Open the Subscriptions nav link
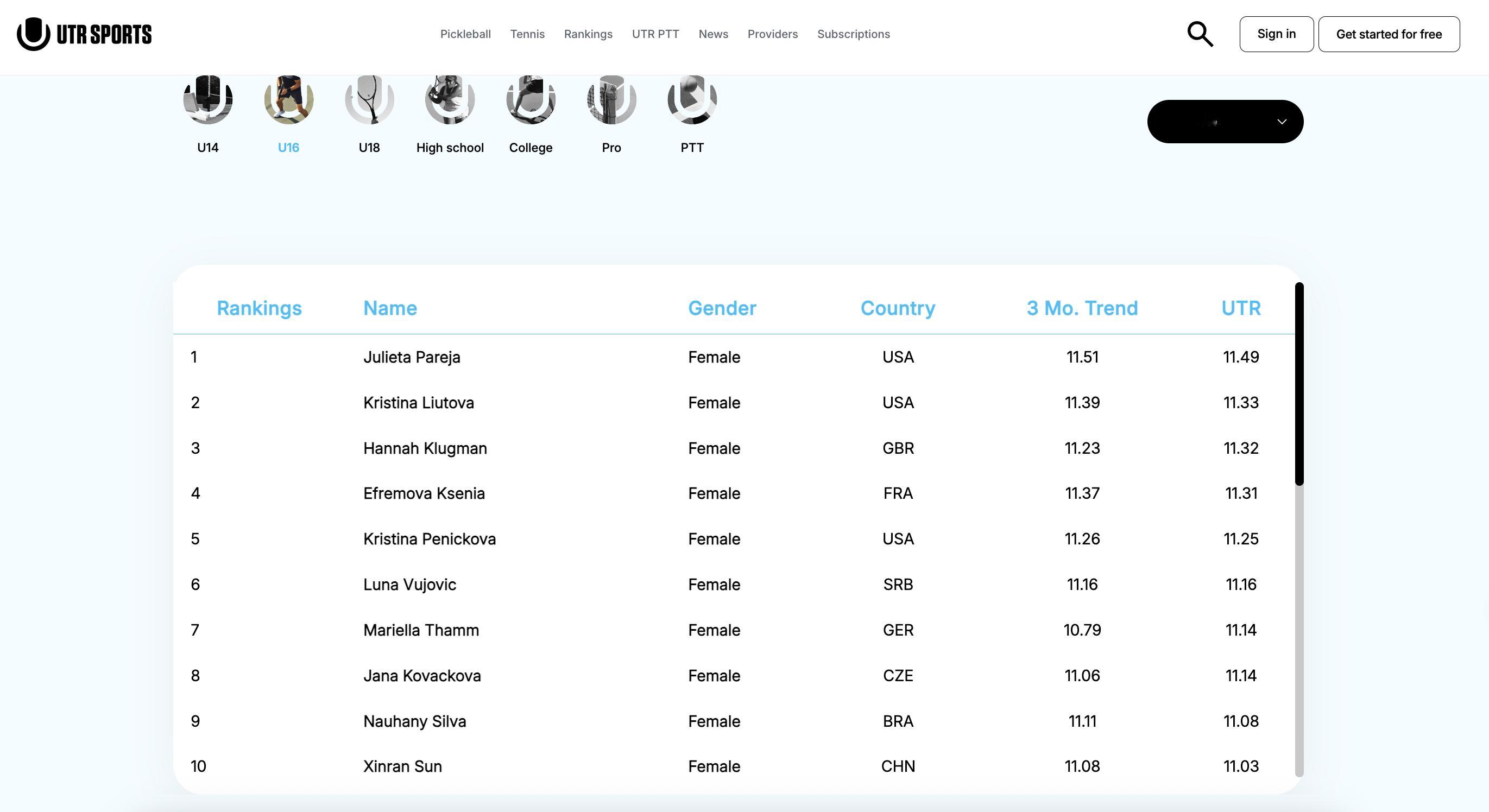1489x812 pixels. click(x=853, y=34)
